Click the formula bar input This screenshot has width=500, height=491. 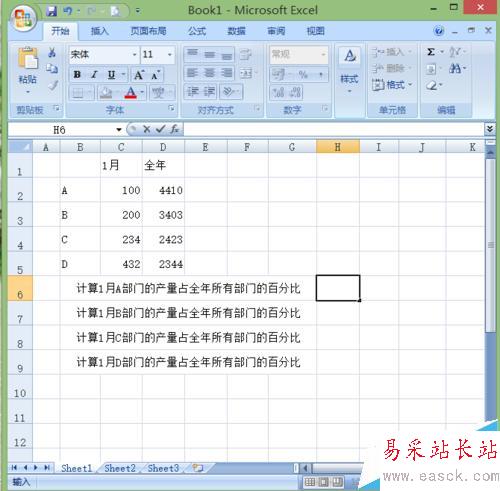pos(333,129)
